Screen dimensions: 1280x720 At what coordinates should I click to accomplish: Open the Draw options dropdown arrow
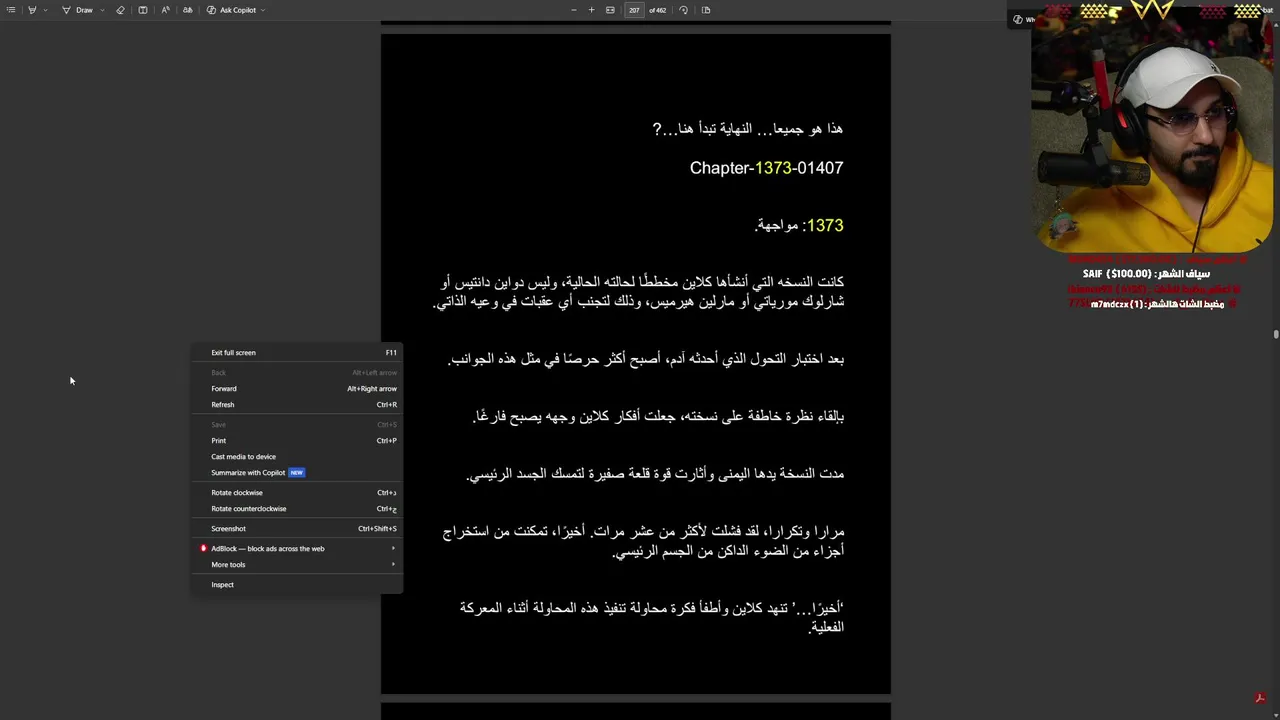(x=102, y=10)
